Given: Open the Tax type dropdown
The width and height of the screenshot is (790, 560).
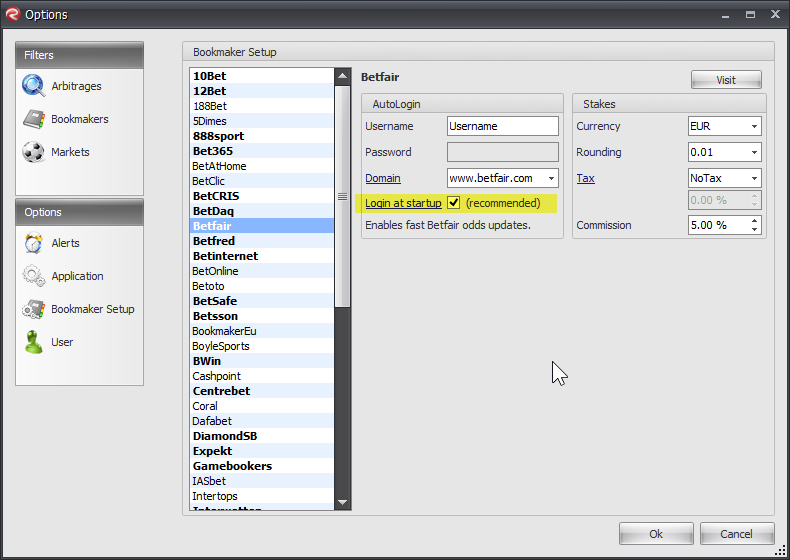Looking at the screenshot, I should coord(754,178).
